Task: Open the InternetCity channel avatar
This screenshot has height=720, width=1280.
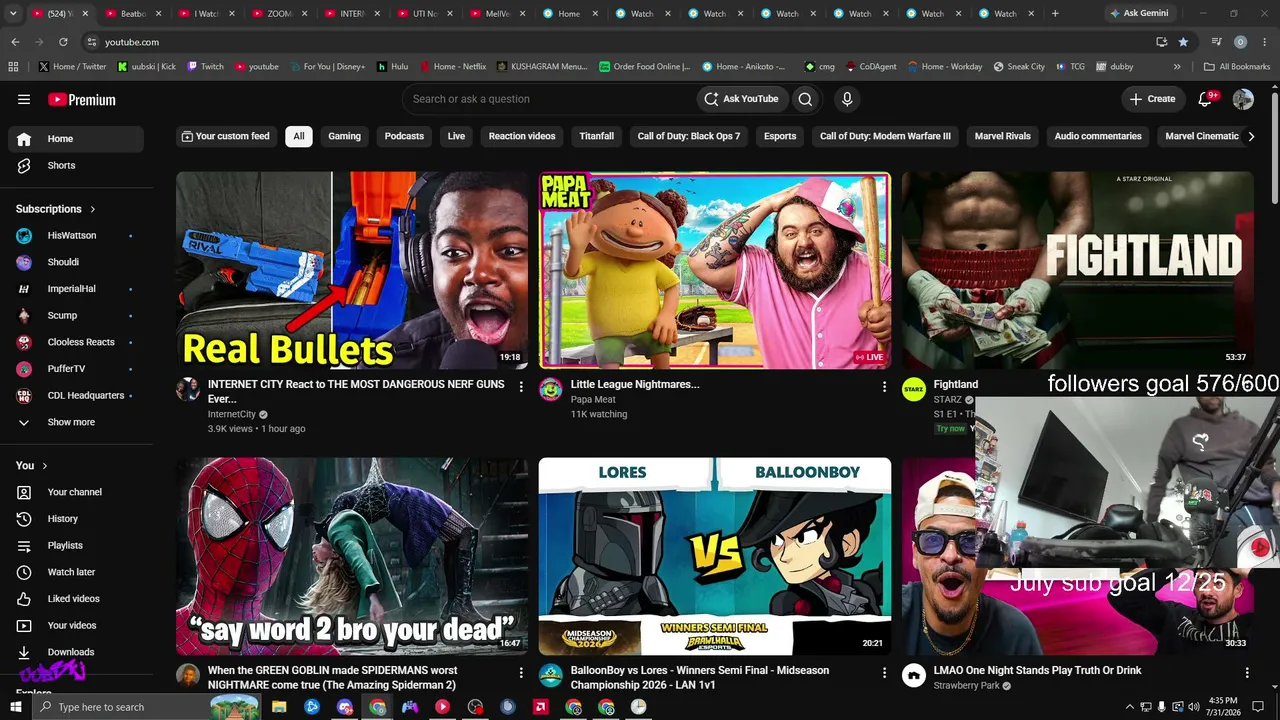Action: [188, 390]
